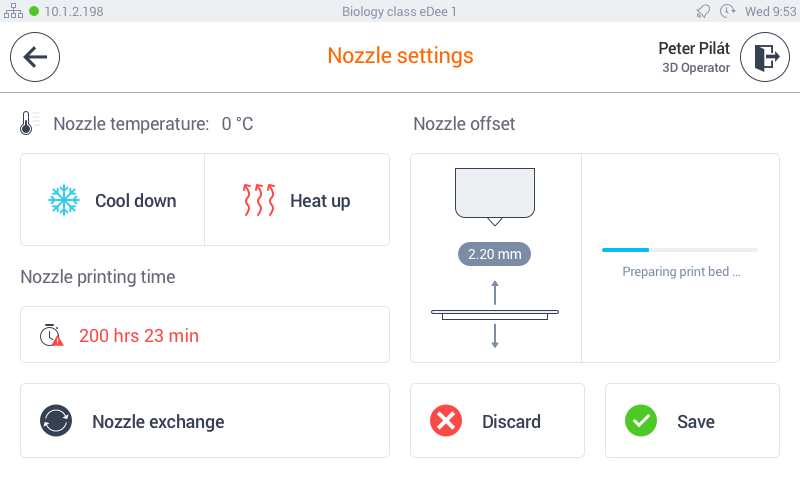Select the Cool down button
Viewport: 800px width, 480px height.
point(112,200)
